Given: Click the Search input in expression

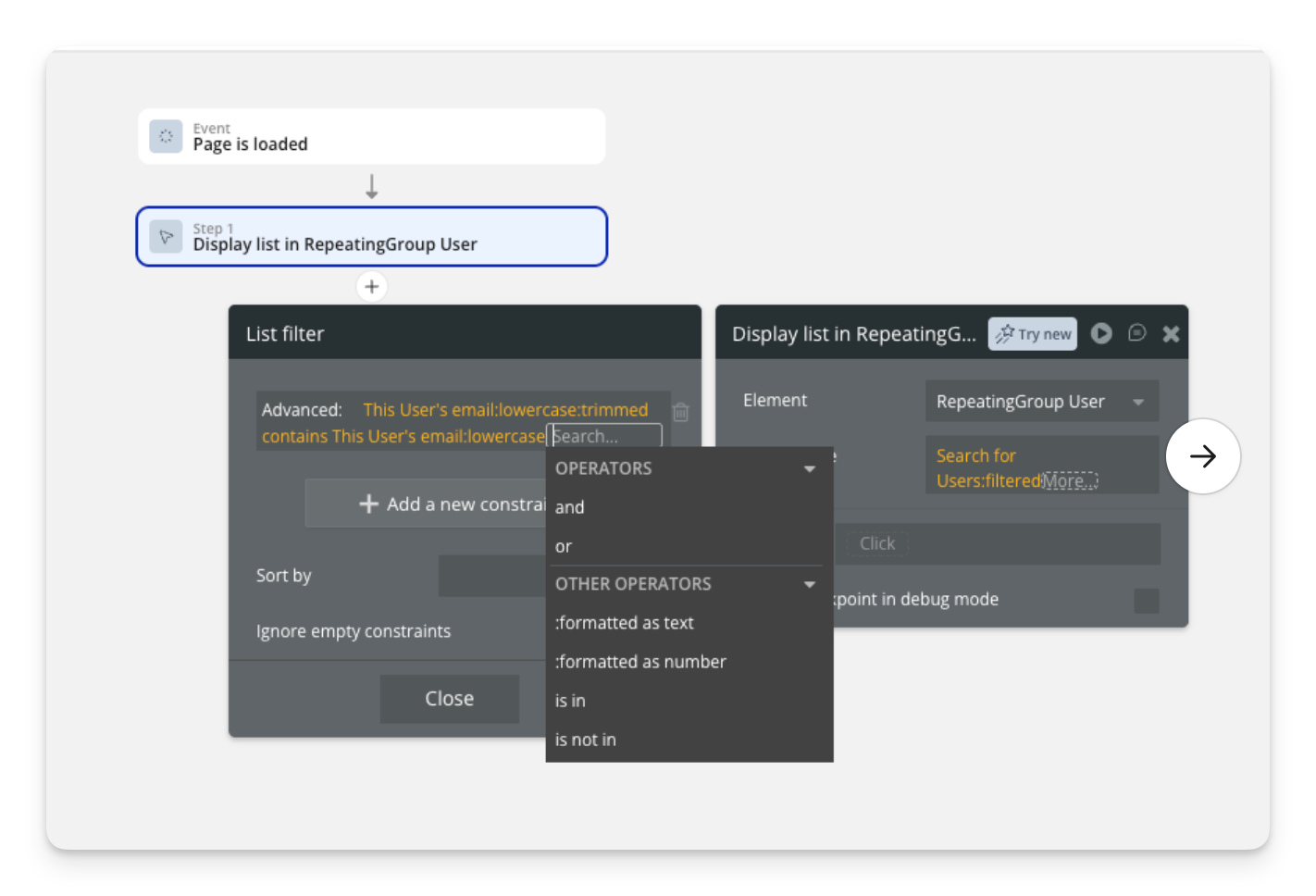Looking at the screenshot, I should pos(605,436).
